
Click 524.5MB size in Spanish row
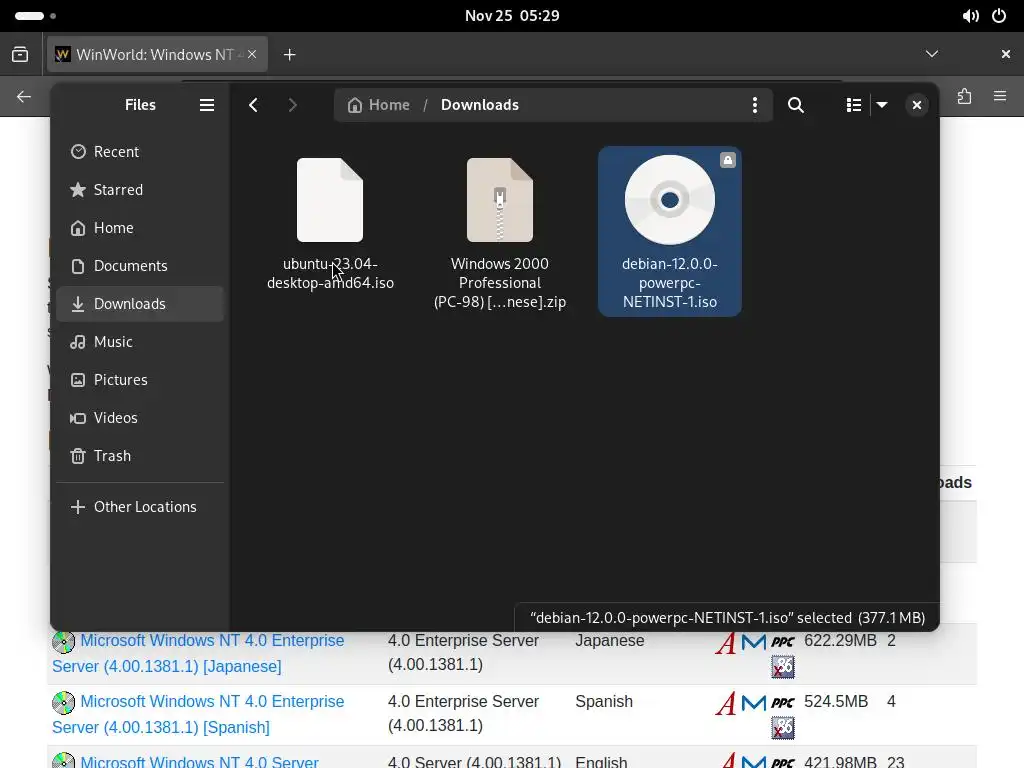pos(836,701)
